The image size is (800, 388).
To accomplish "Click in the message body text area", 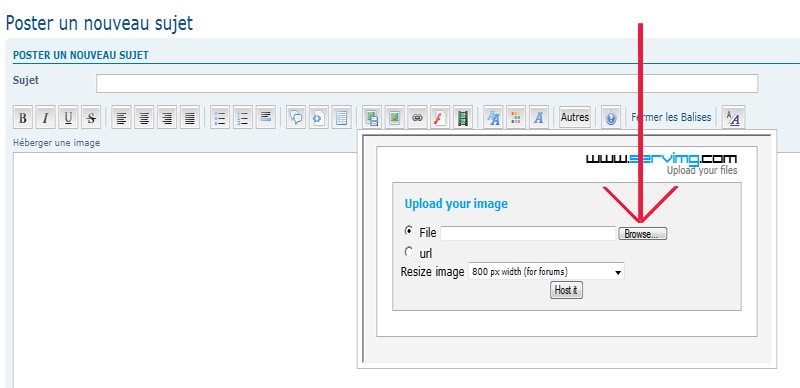I will point(184,270).
